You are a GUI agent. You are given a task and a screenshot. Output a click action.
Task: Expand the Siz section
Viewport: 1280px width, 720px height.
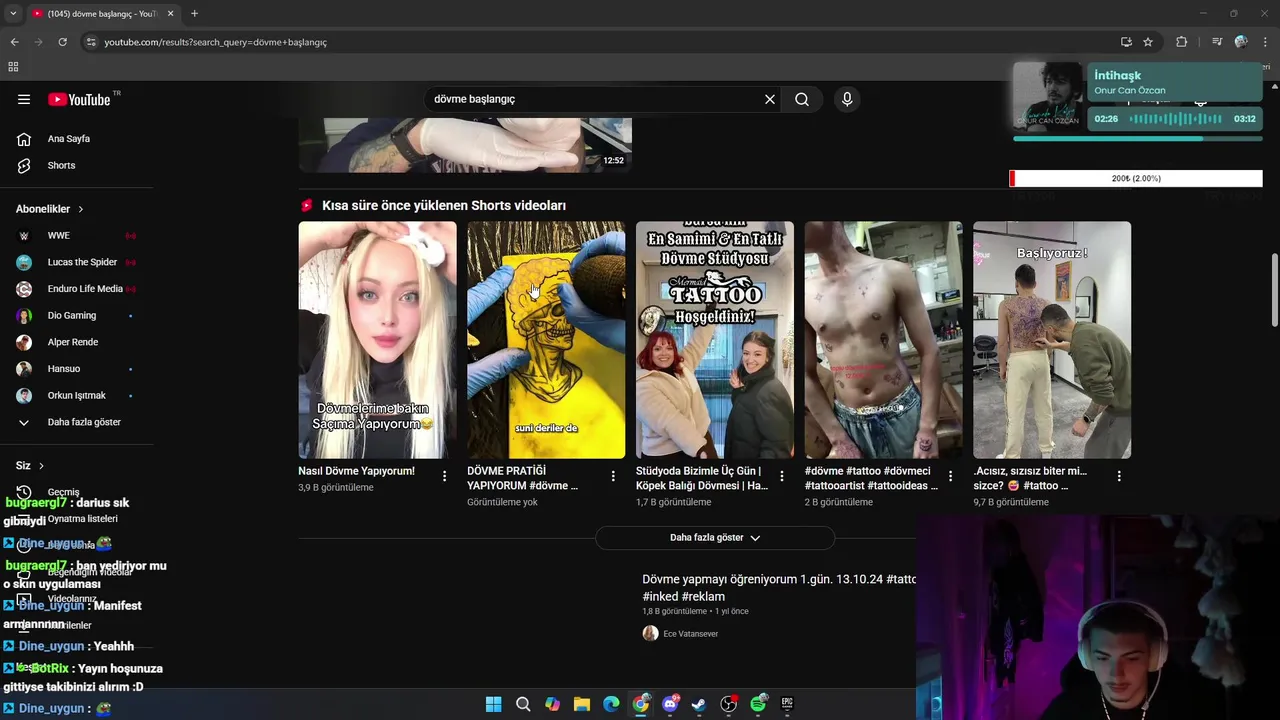30,466
